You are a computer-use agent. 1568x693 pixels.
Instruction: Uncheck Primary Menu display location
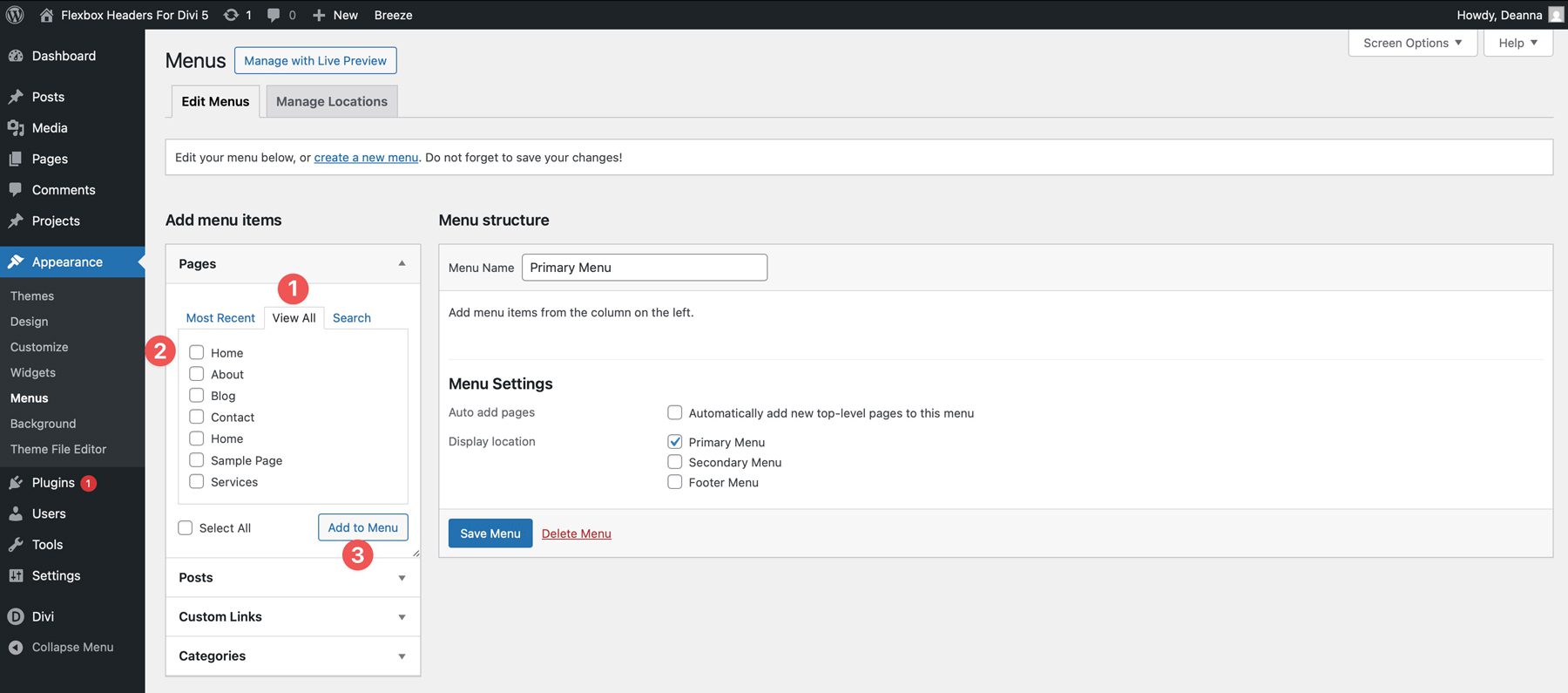click(x=675, y=441)
